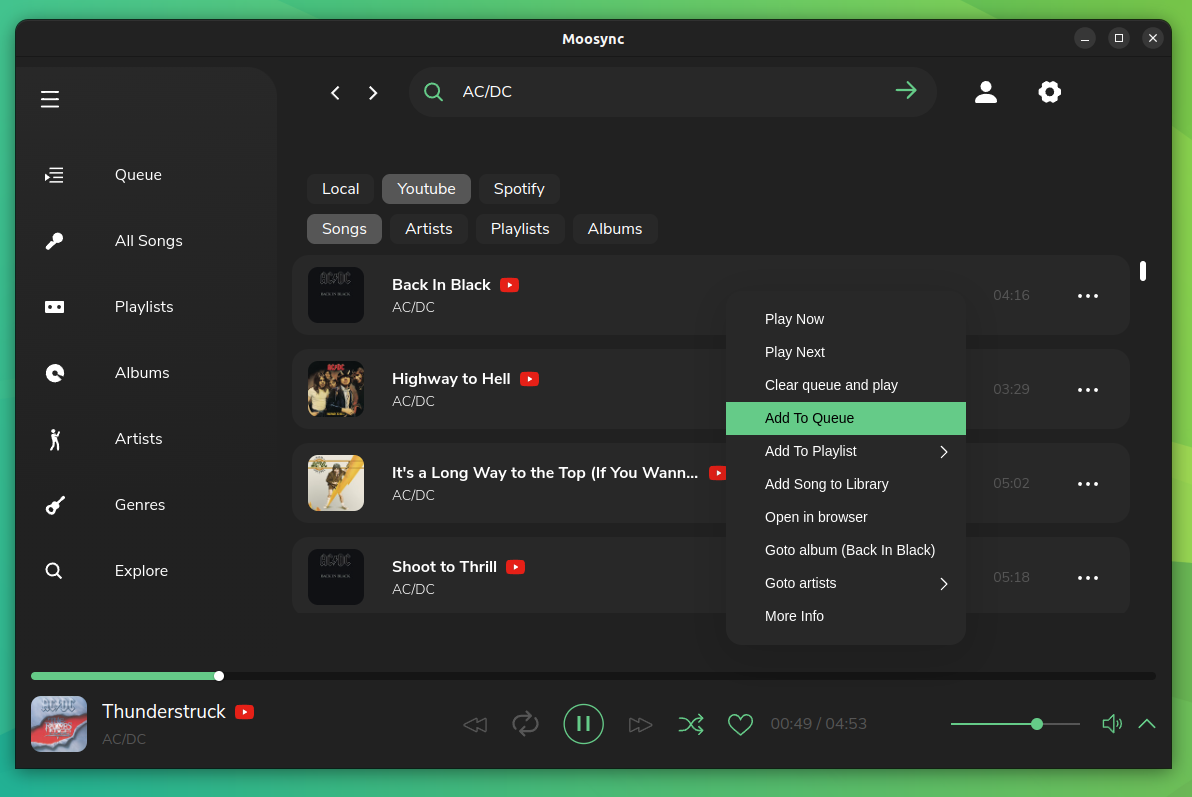The height and width of the screenshot is (797, 1192).
Task: Collapse the now playing panel chevron
Action: pyautogui.click(x=1147, y=723)
